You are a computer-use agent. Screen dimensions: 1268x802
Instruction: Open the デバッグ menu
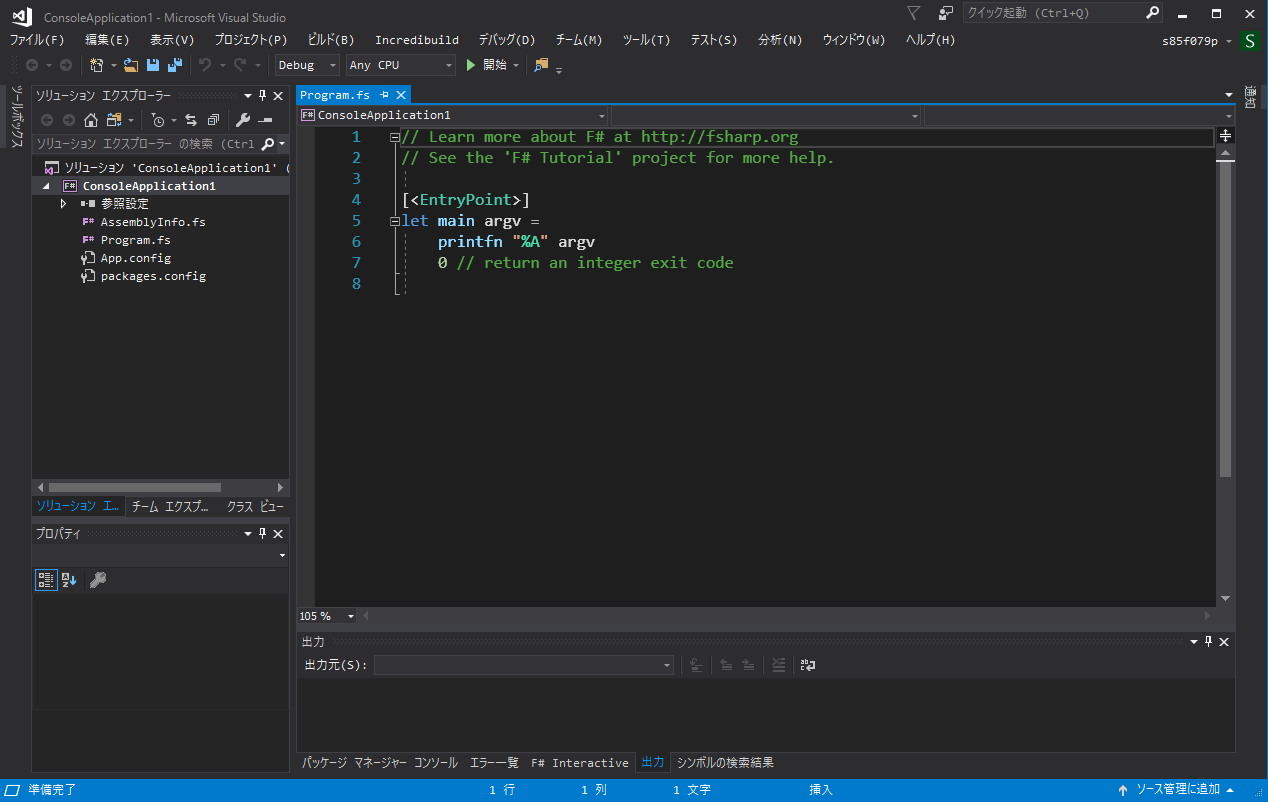click(506, 40)
